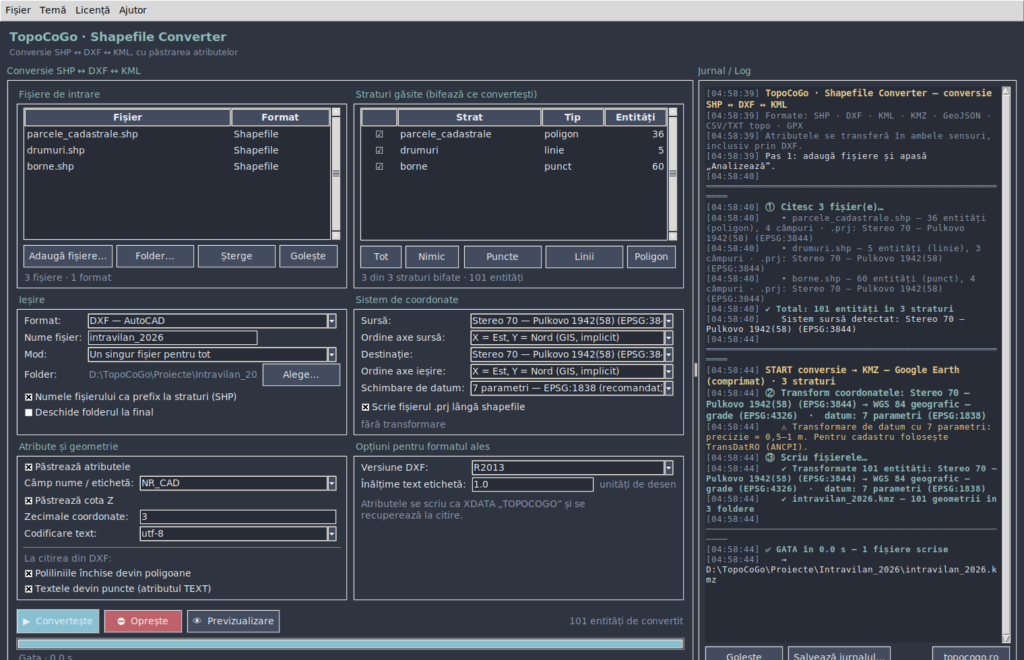Uncheck the parcele_cadastrale layer checkbox

379,134
